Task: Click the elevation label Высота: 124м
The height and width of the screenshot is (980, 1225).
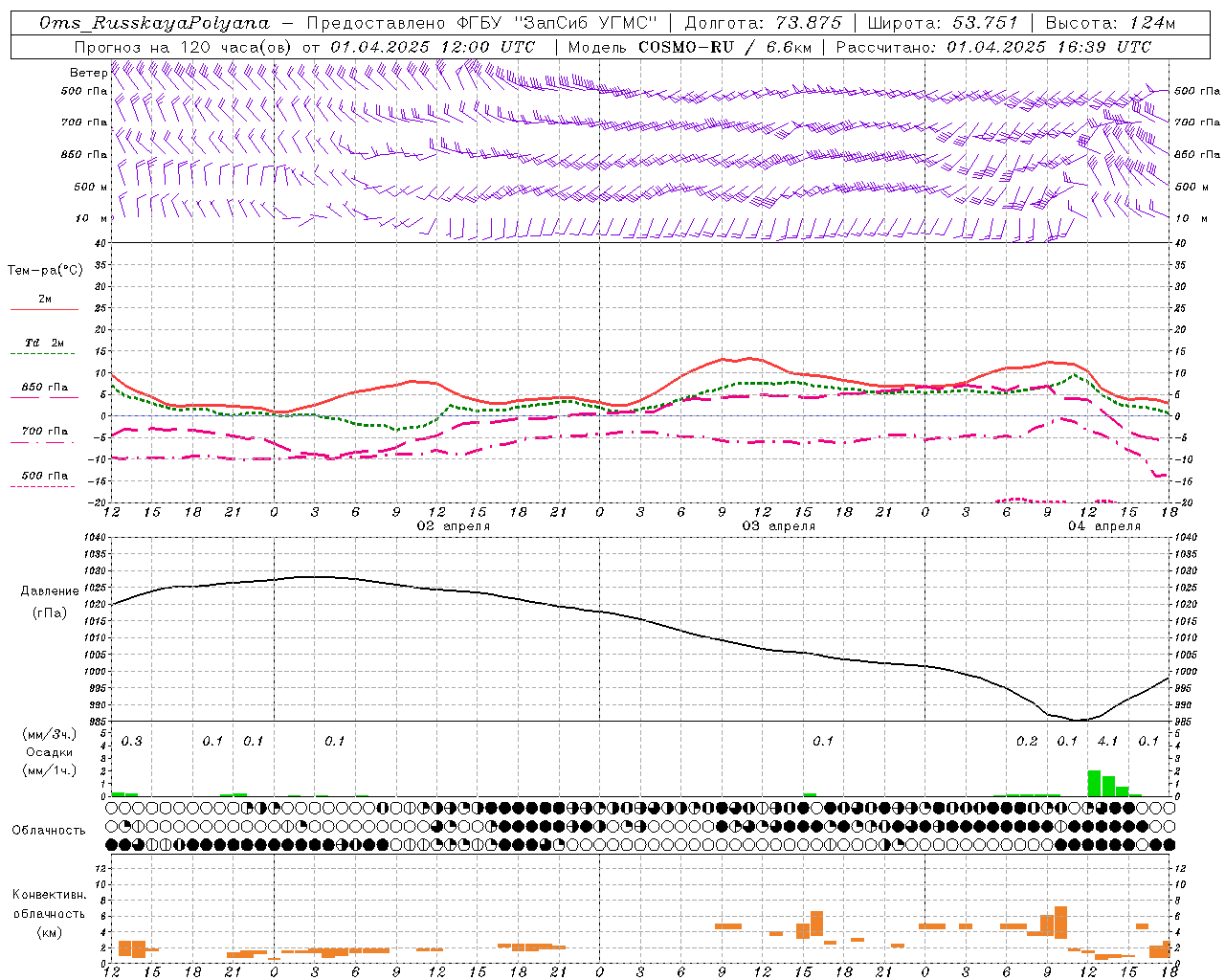Action: [1111, 23]
